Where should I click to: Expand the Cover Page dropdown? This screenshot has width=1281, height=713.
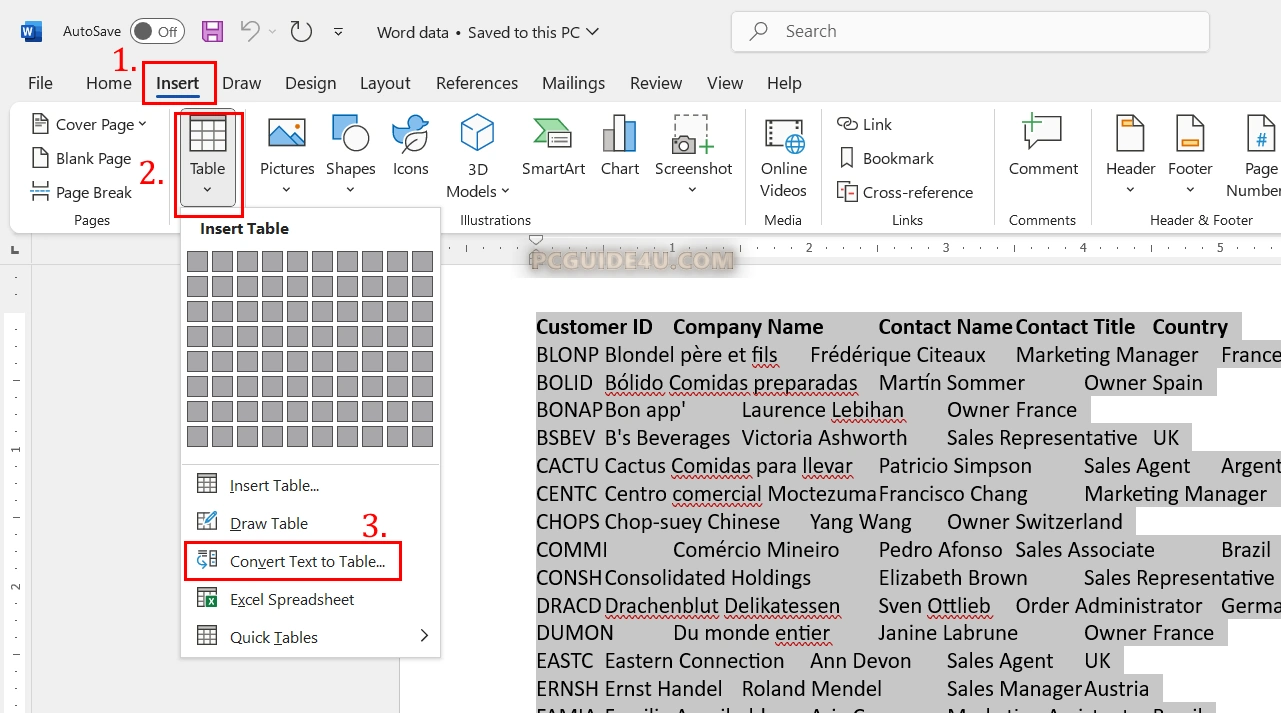(142, 124)
